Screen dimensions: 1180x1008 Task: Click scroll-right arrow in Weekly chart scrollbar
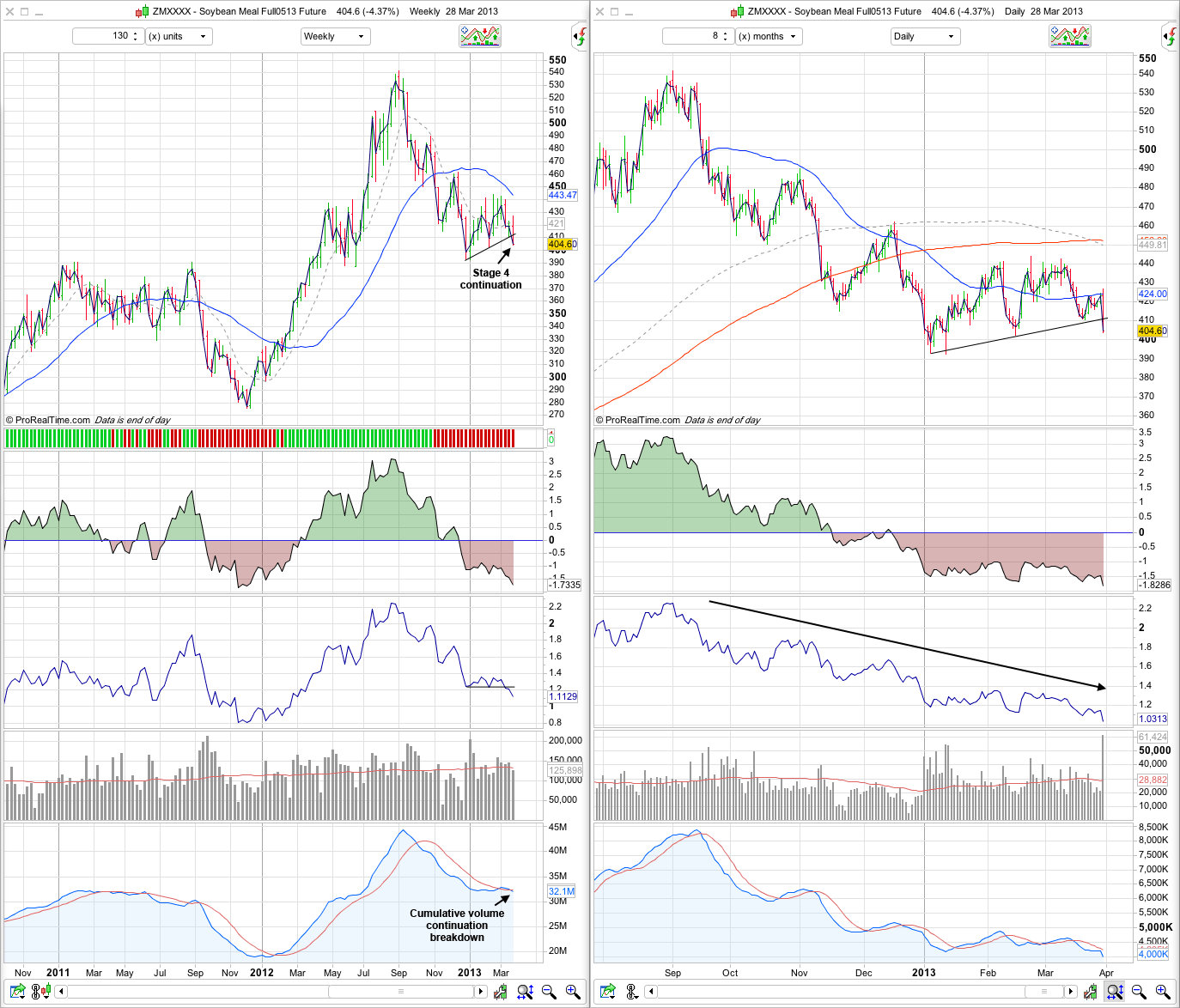coord(480,992)
